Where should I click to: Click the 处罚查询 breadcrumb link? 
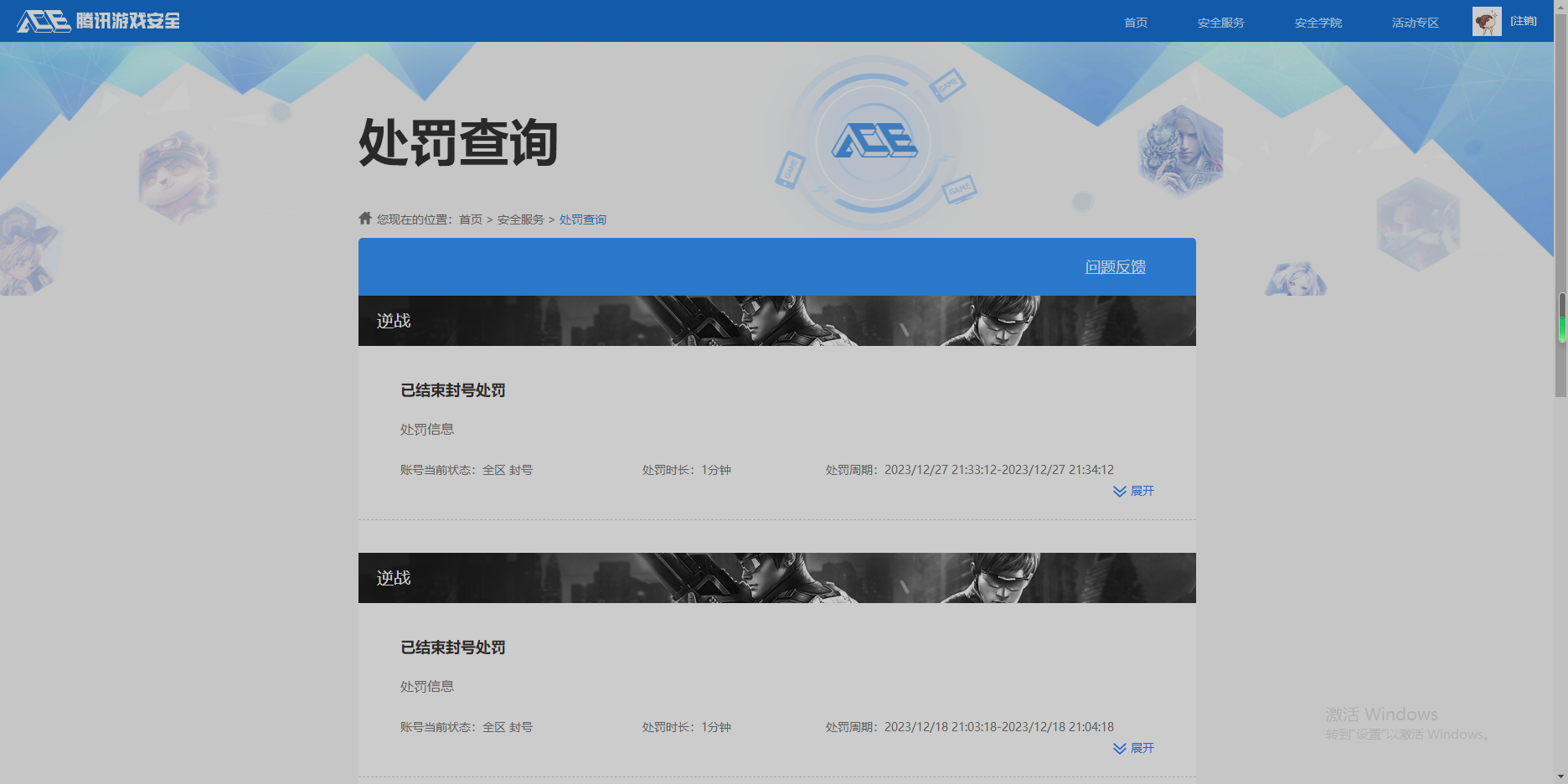pos(583,219)
